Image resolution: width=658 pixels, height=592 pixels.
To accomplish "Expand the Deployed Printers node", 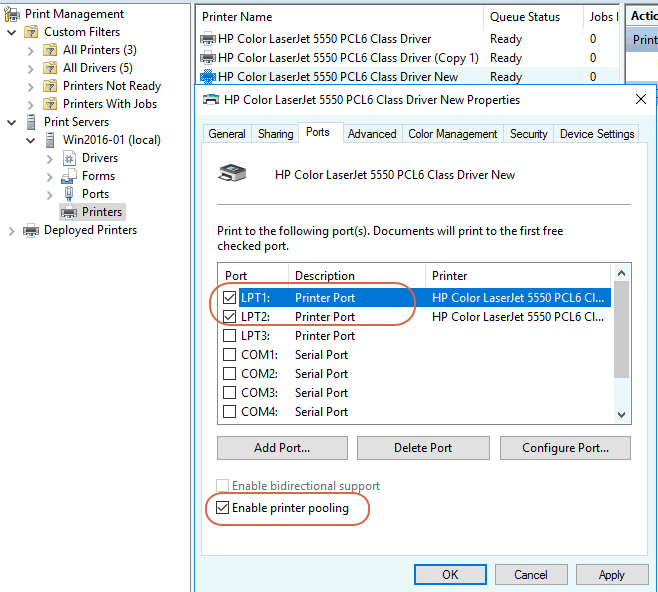I will [11, 231].
